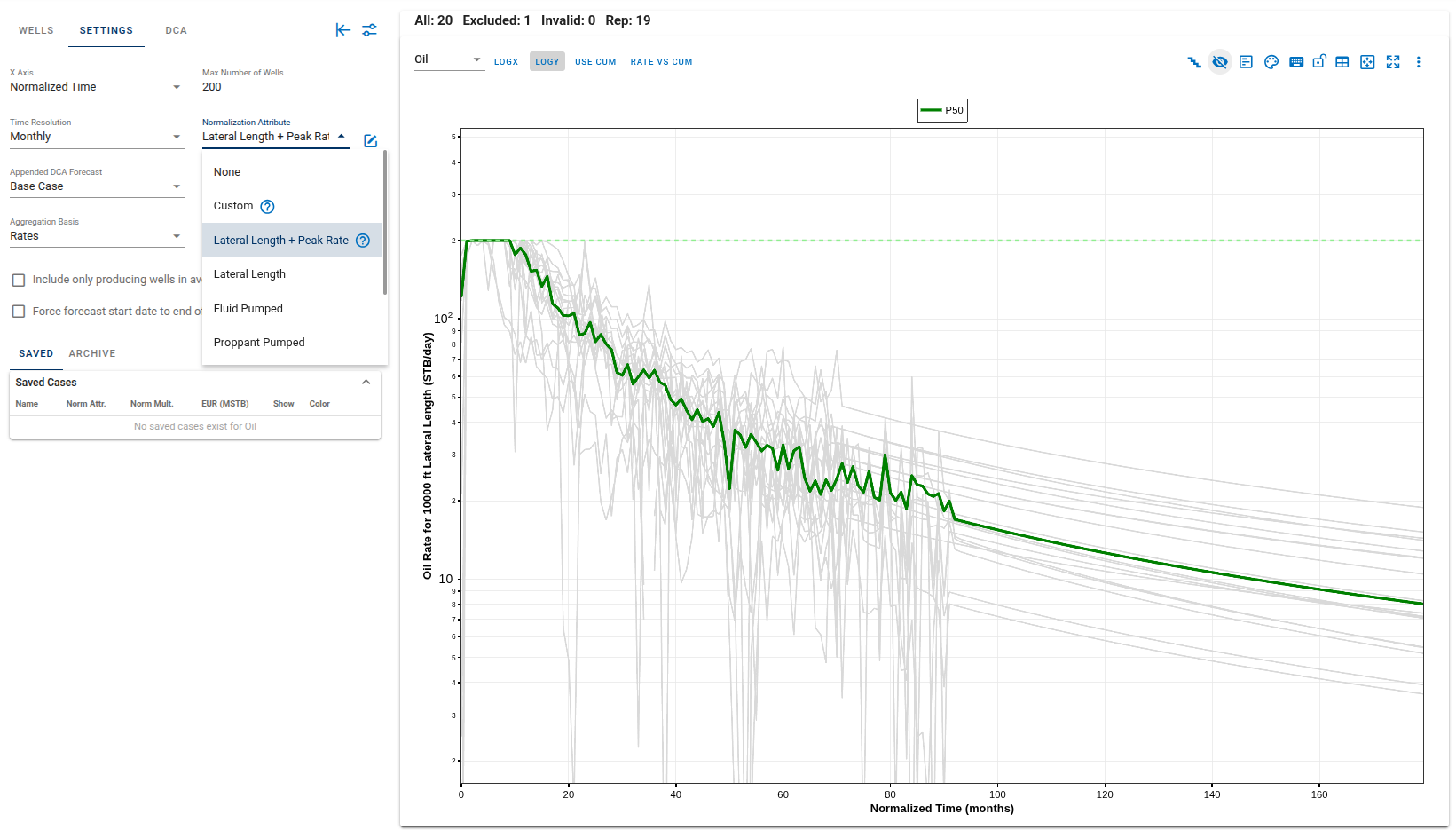Click the fit-to-view icon on chart toolbar
The image size is (1456, 830).
(1367, 62)
